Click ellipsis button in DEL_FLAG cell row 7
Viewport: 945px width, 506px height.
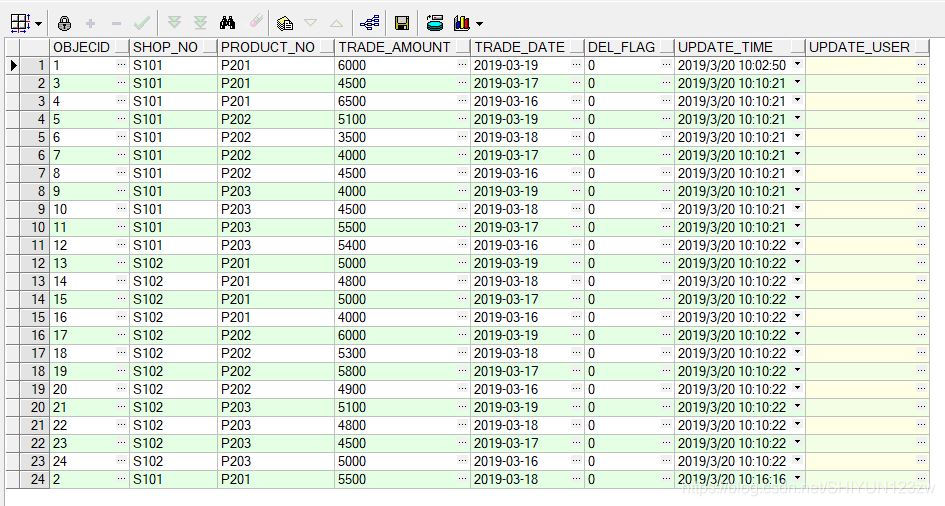point(666,173)
